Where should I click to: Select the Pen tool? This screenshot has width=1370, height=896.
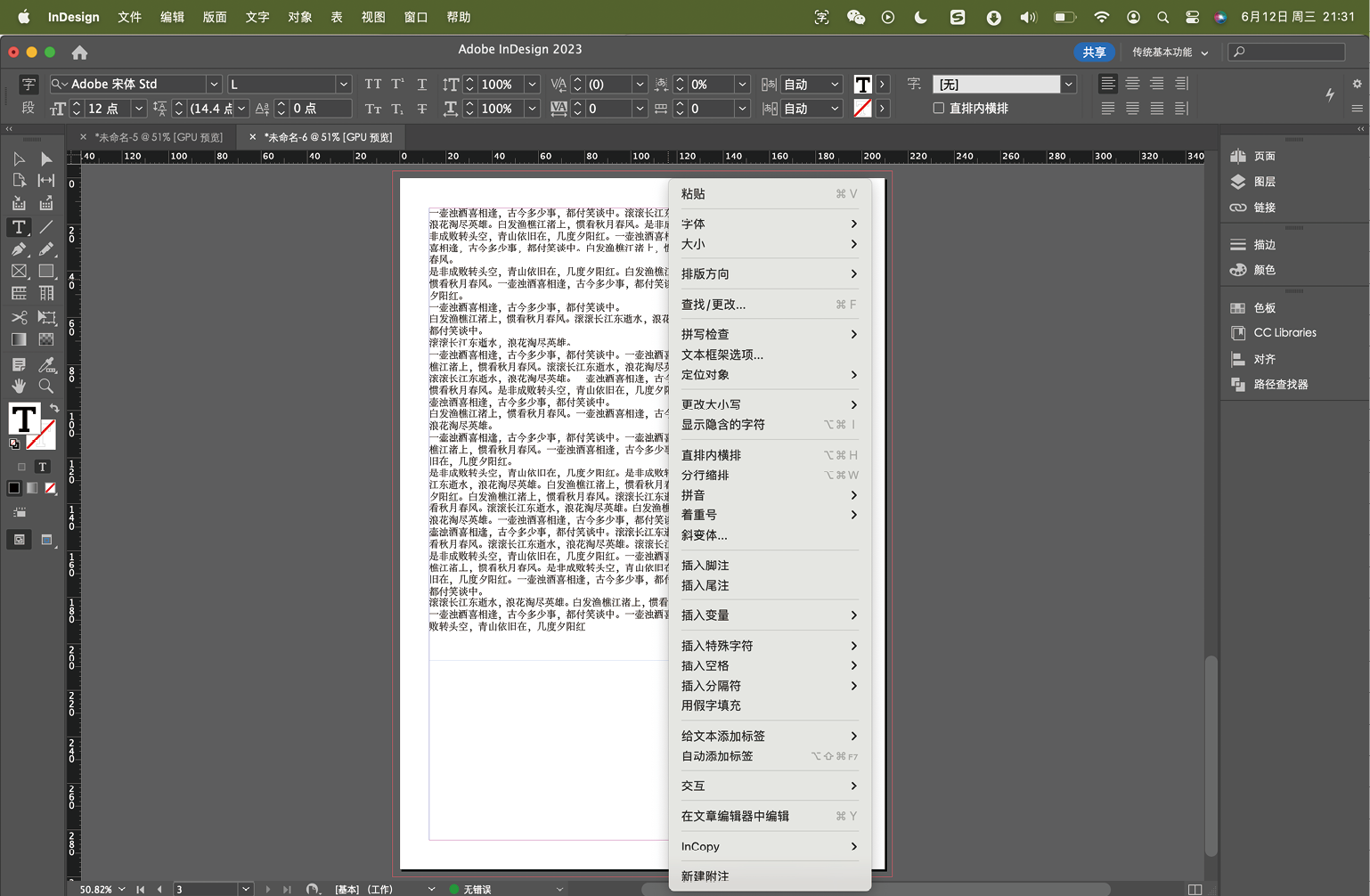18,249
